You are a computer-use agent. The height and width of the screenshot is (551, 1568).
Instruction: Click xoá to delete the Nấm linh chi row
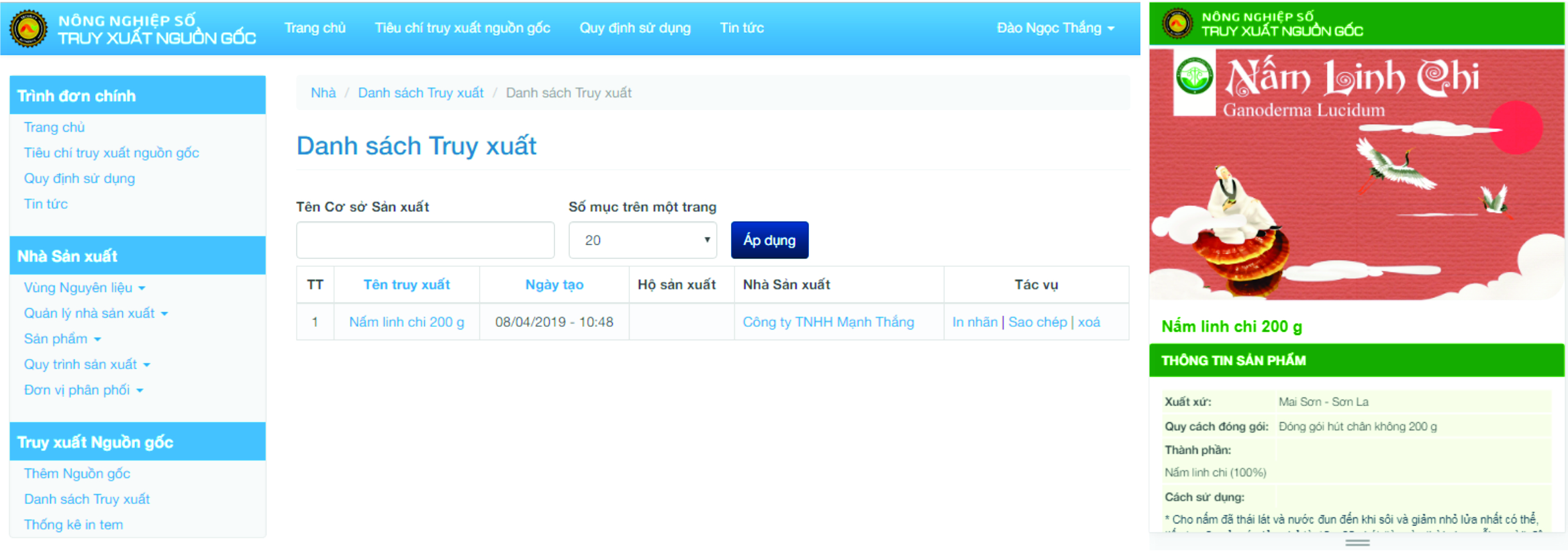[1089, 322]
